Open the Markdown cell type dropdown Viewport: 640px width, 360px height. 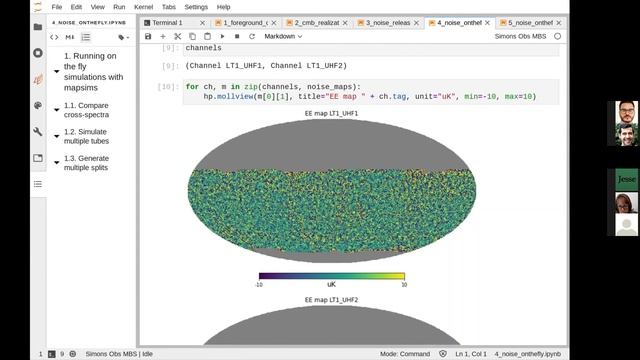click(x=283, y=36)
